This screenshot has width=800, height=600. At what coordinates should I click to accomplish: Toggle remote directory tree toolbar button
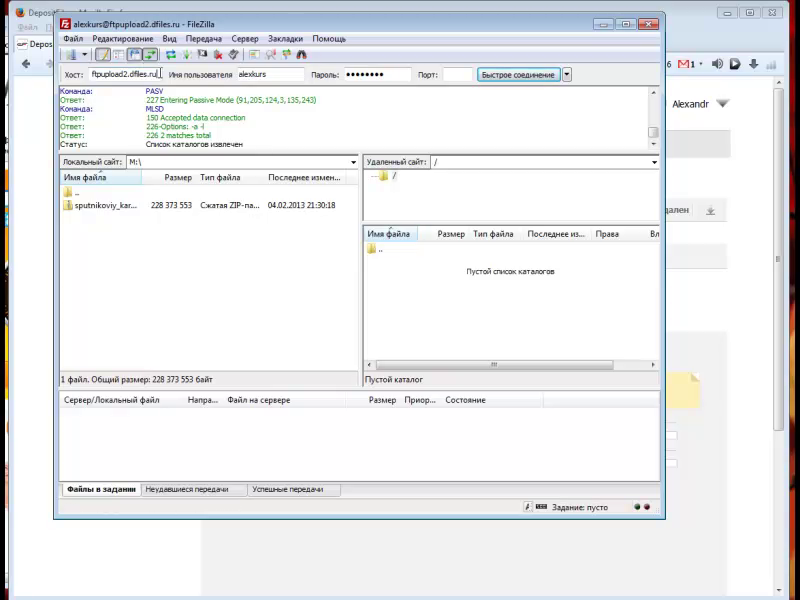[134, 55]
